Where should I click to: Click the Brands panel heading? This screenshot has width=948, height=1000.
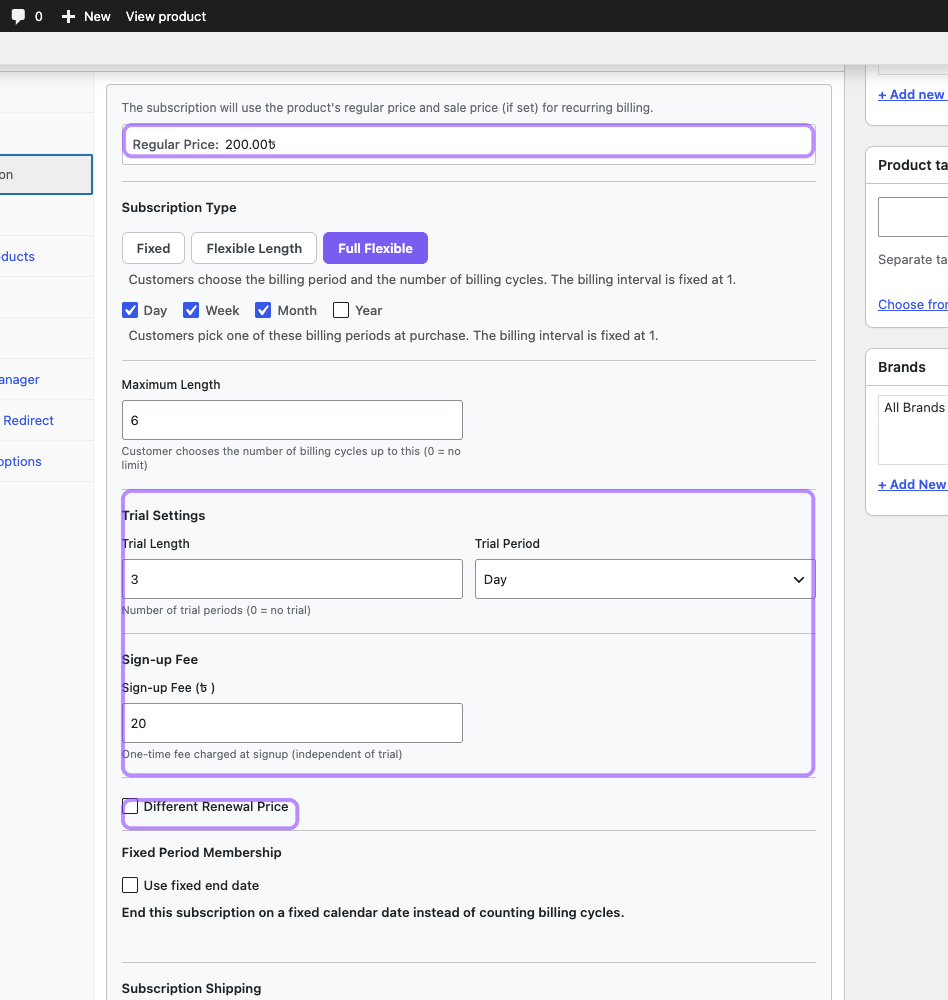tap(901, 367)
